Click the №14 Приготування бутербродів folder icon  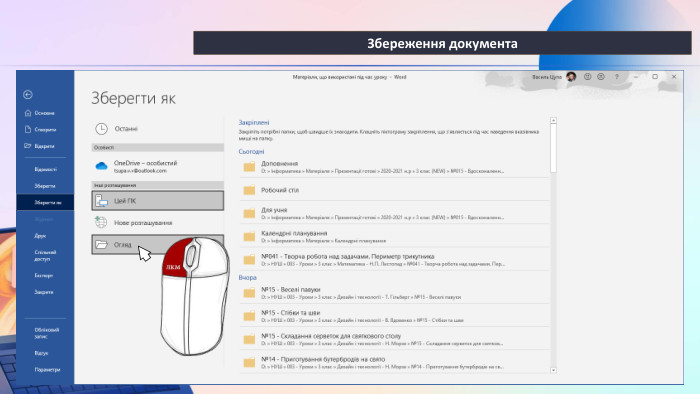(x=249, y=362)
